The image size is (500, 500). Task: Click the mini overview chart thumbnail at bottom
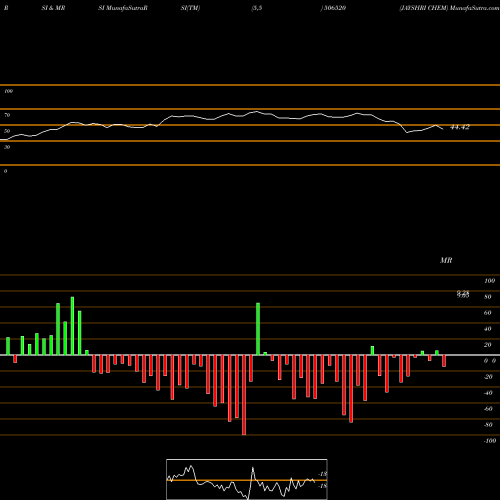click(247, 479)
